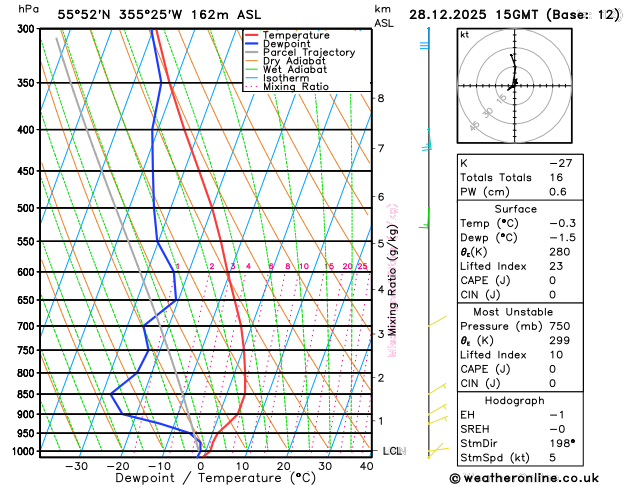
Task: Click the weatheronline.co.uk copyright text
Action: point(524,478)
